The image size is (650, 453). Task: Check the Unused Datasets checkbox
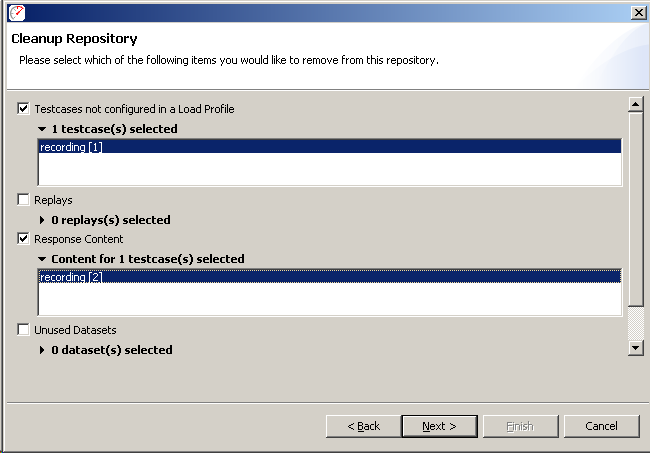click(x=23, y=329)
